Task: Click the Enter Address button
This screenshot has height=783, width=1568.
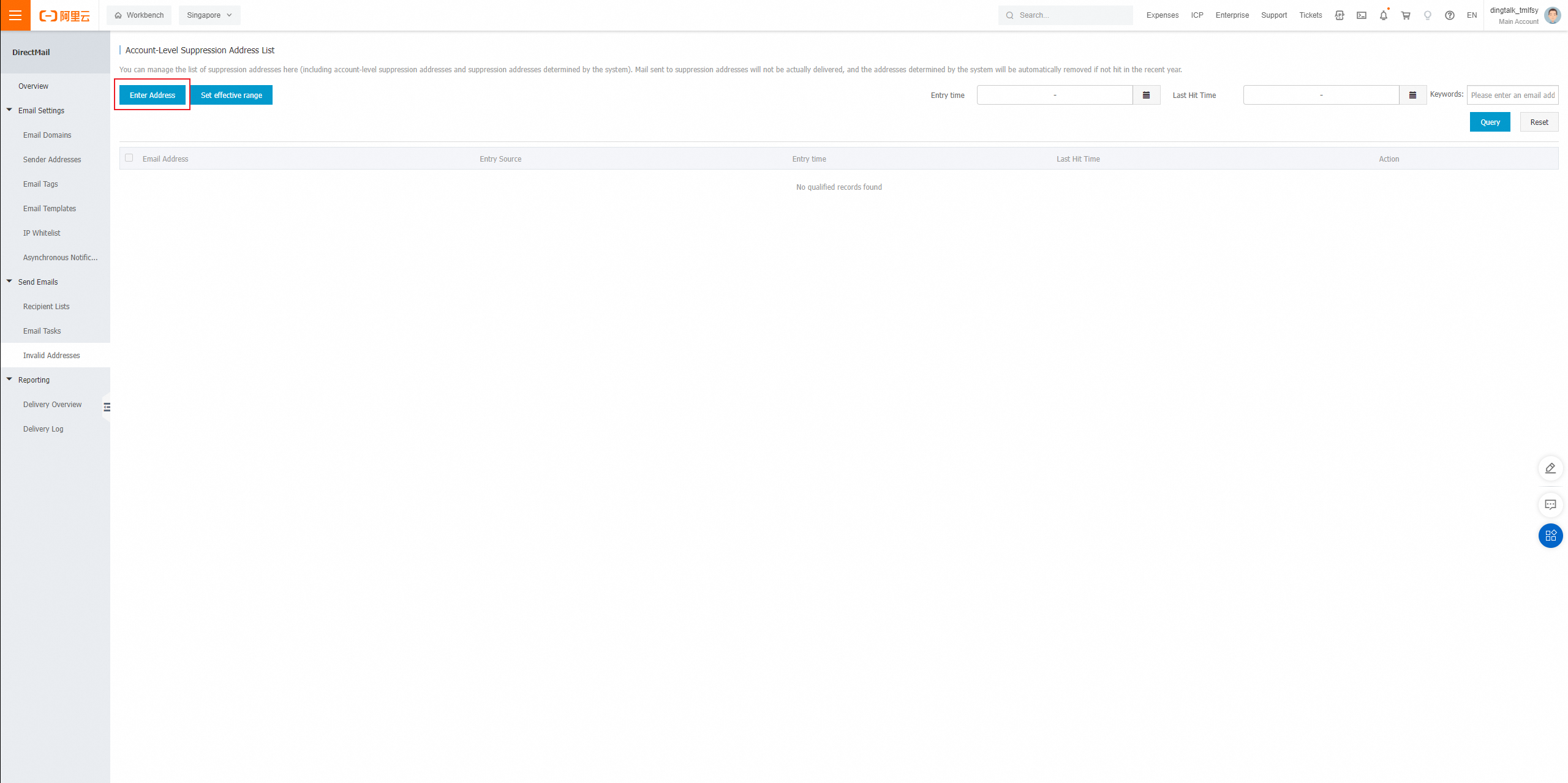Action: 153,95
